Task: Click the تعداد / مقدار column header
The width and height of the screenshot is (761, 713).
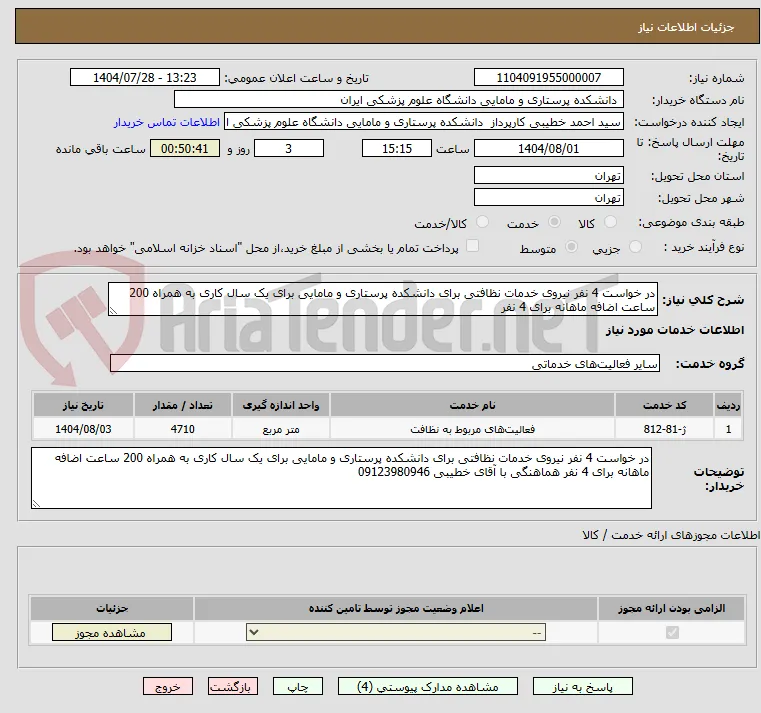Action: coord(182,405)
